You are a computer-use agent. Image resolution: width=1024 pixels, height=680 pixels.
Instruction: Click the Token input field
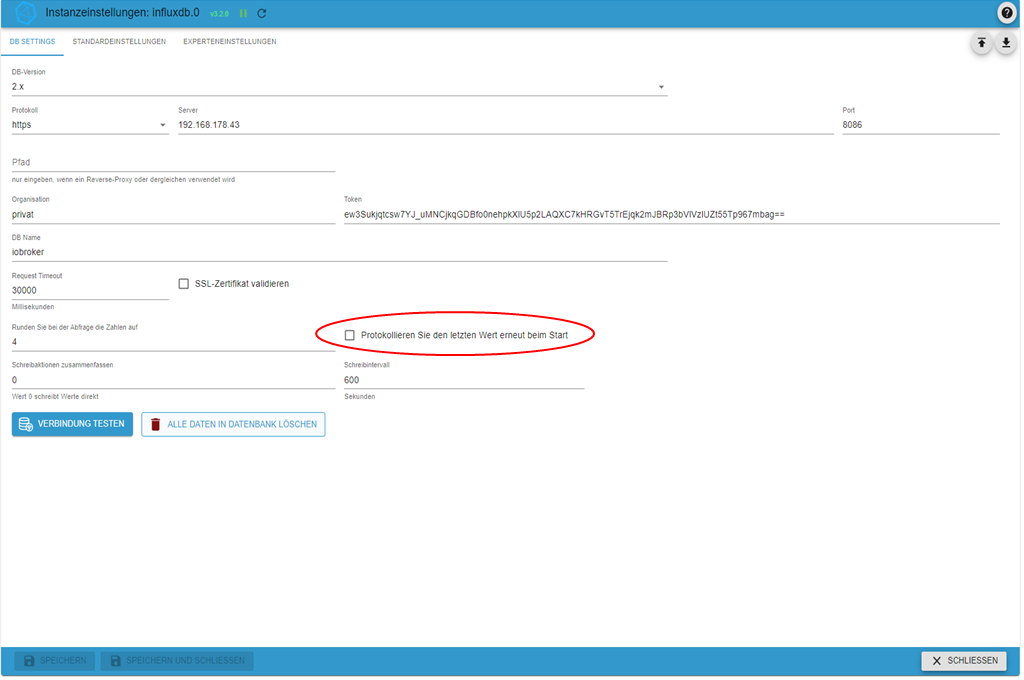pyautogui.click(x=671, y=214)
